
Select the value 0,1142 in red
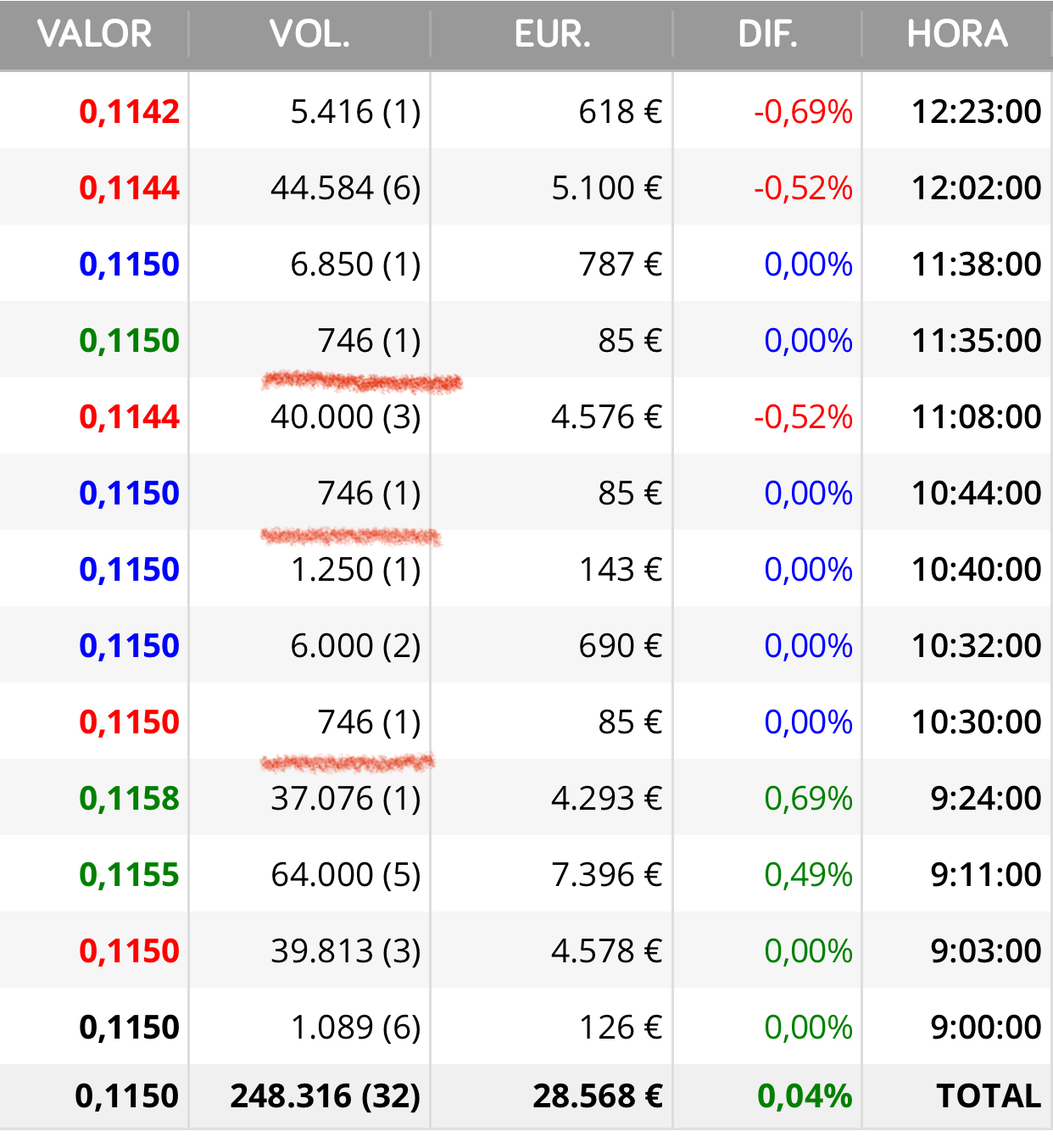[129, 112]
